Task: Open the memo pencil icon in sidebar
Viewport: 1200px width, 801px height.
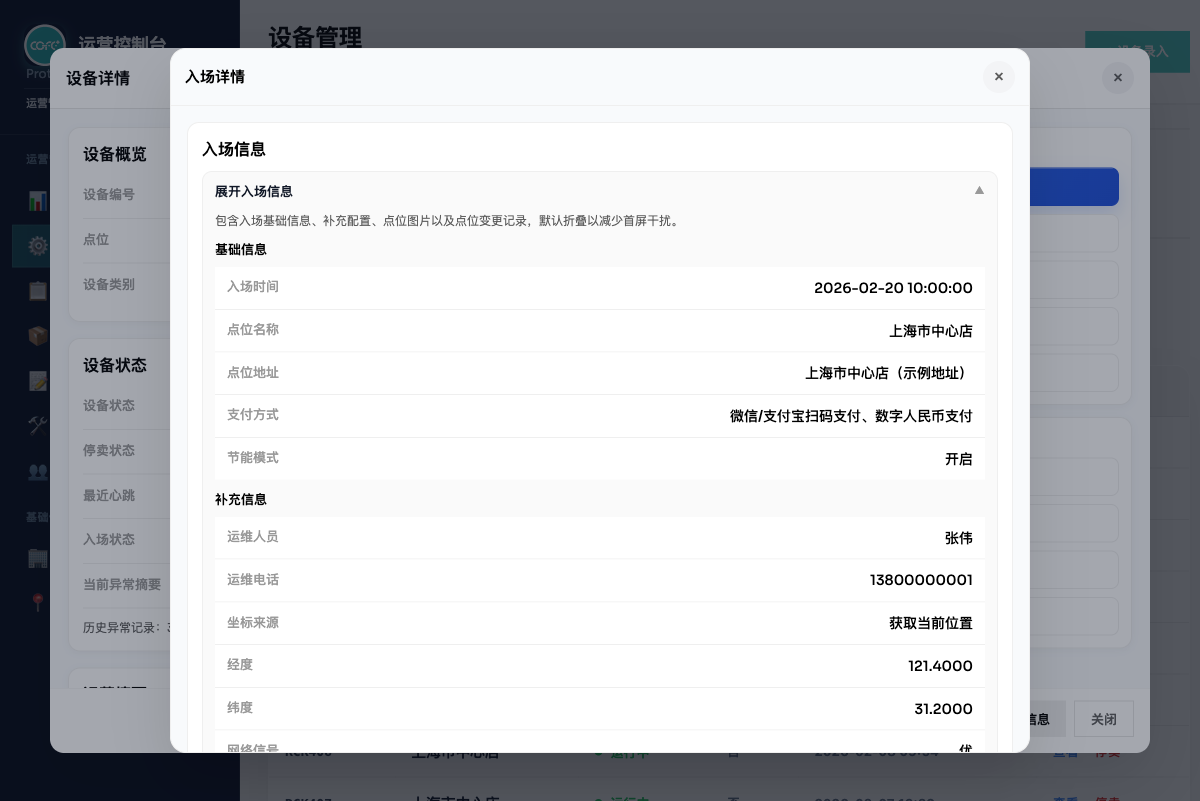Action: pos(38,381)
